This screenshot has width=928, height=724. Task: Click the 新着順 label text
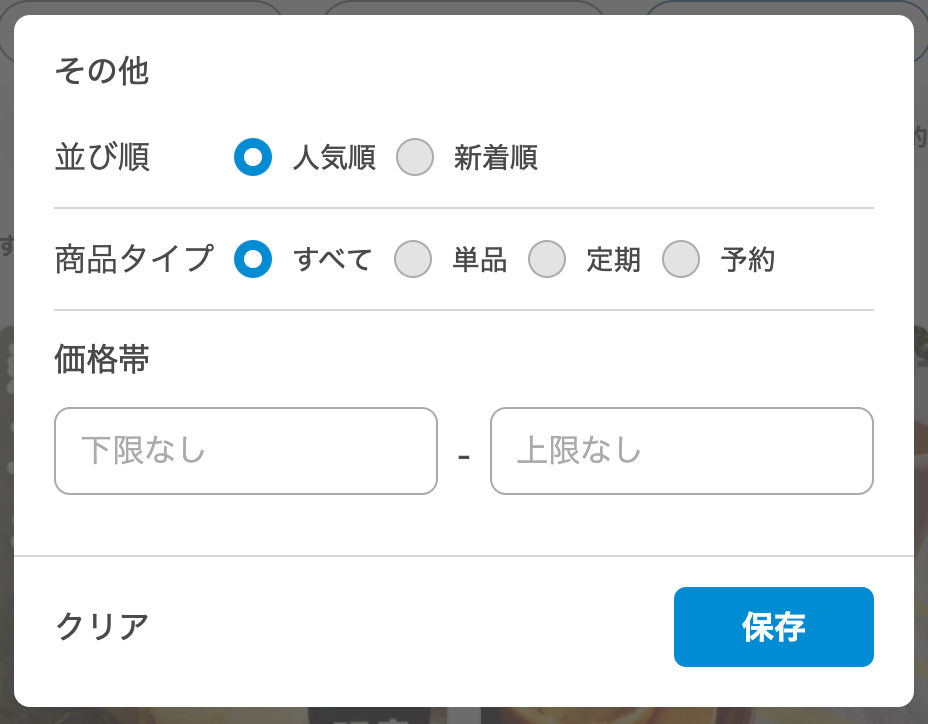click(496, 158)
